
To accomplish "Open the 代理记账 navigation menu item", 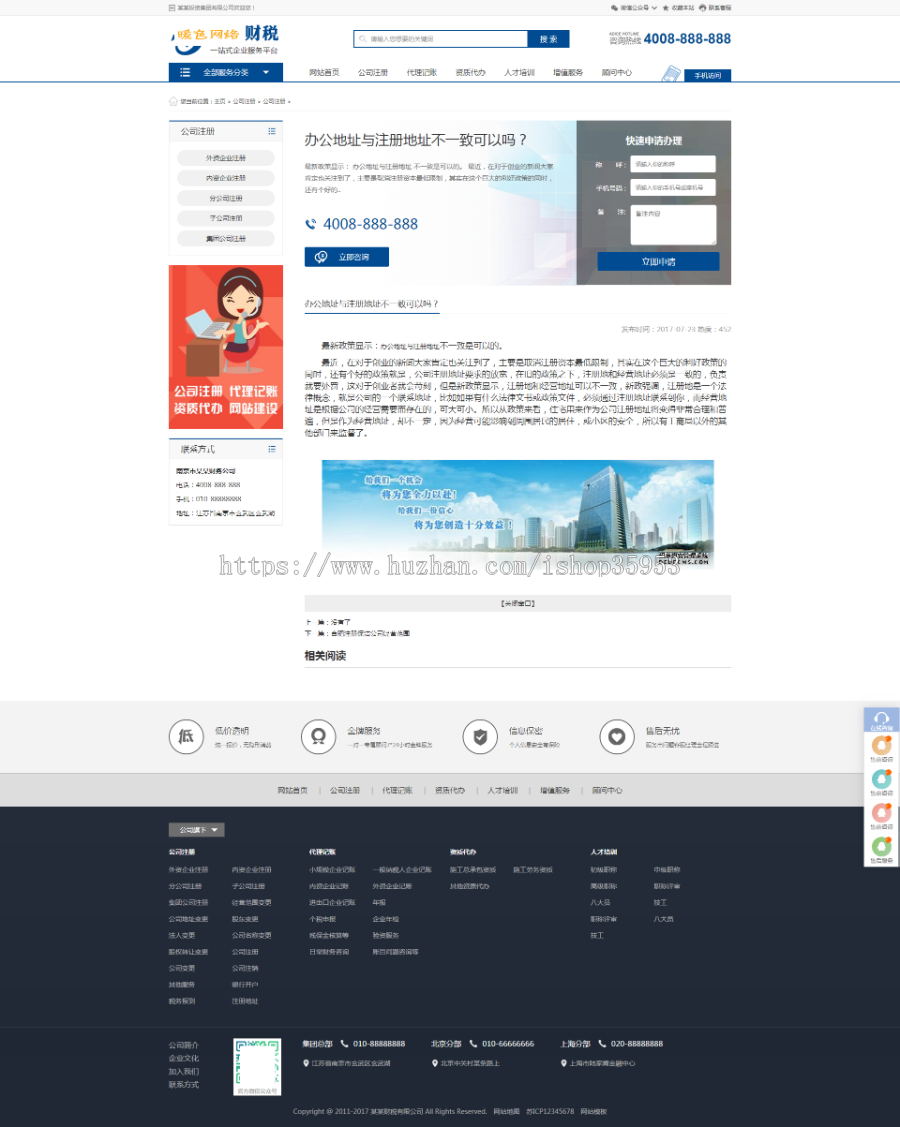I will coord(421,72).
